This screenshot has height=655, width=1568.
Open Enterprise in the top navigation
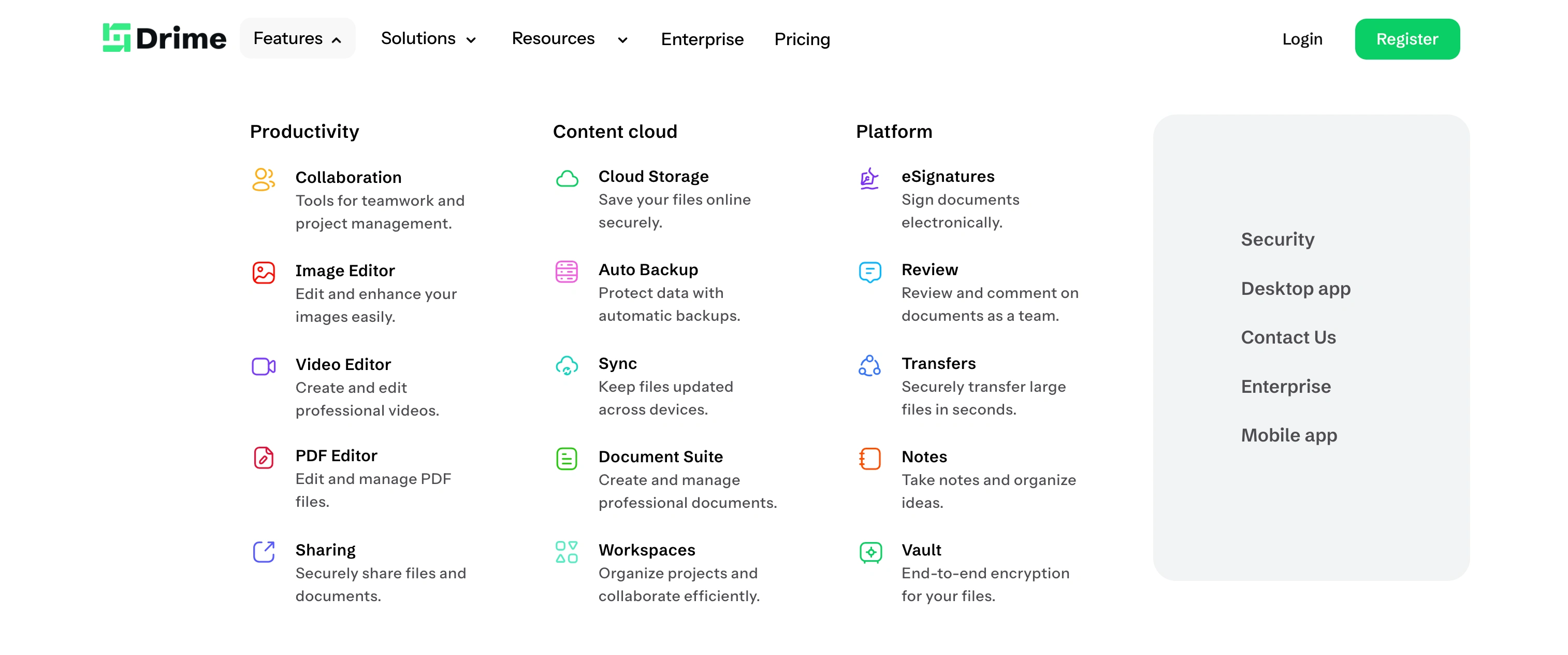point(702,39)
